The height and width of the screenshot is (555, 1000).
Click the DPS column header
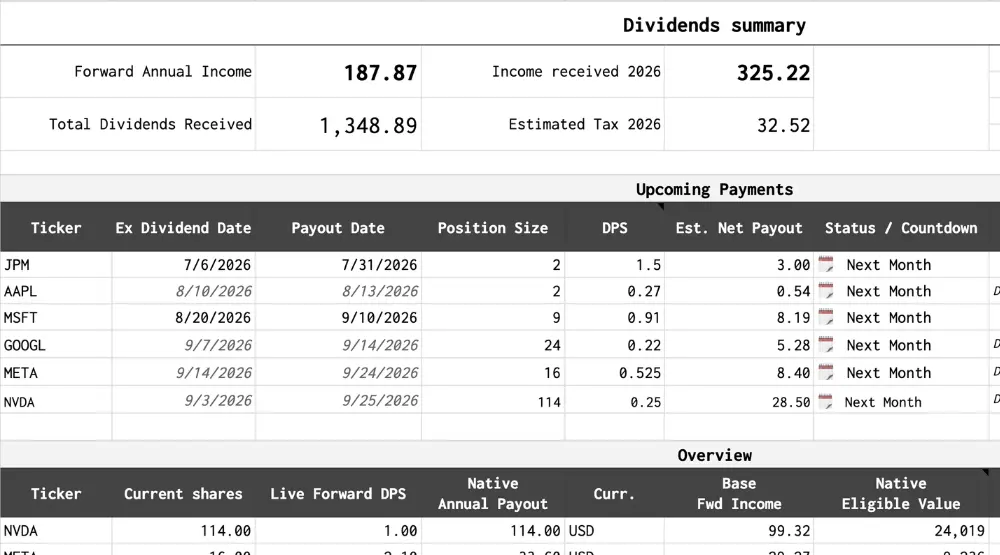615,228
